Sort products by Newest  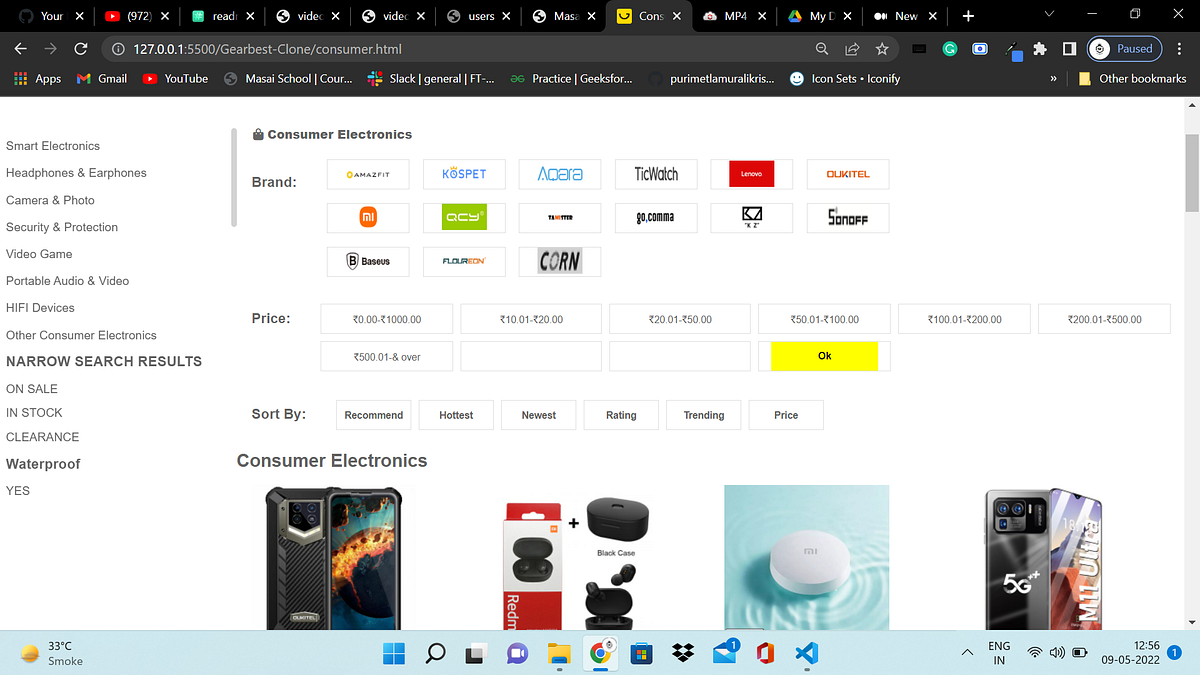[x=539, y=415]
